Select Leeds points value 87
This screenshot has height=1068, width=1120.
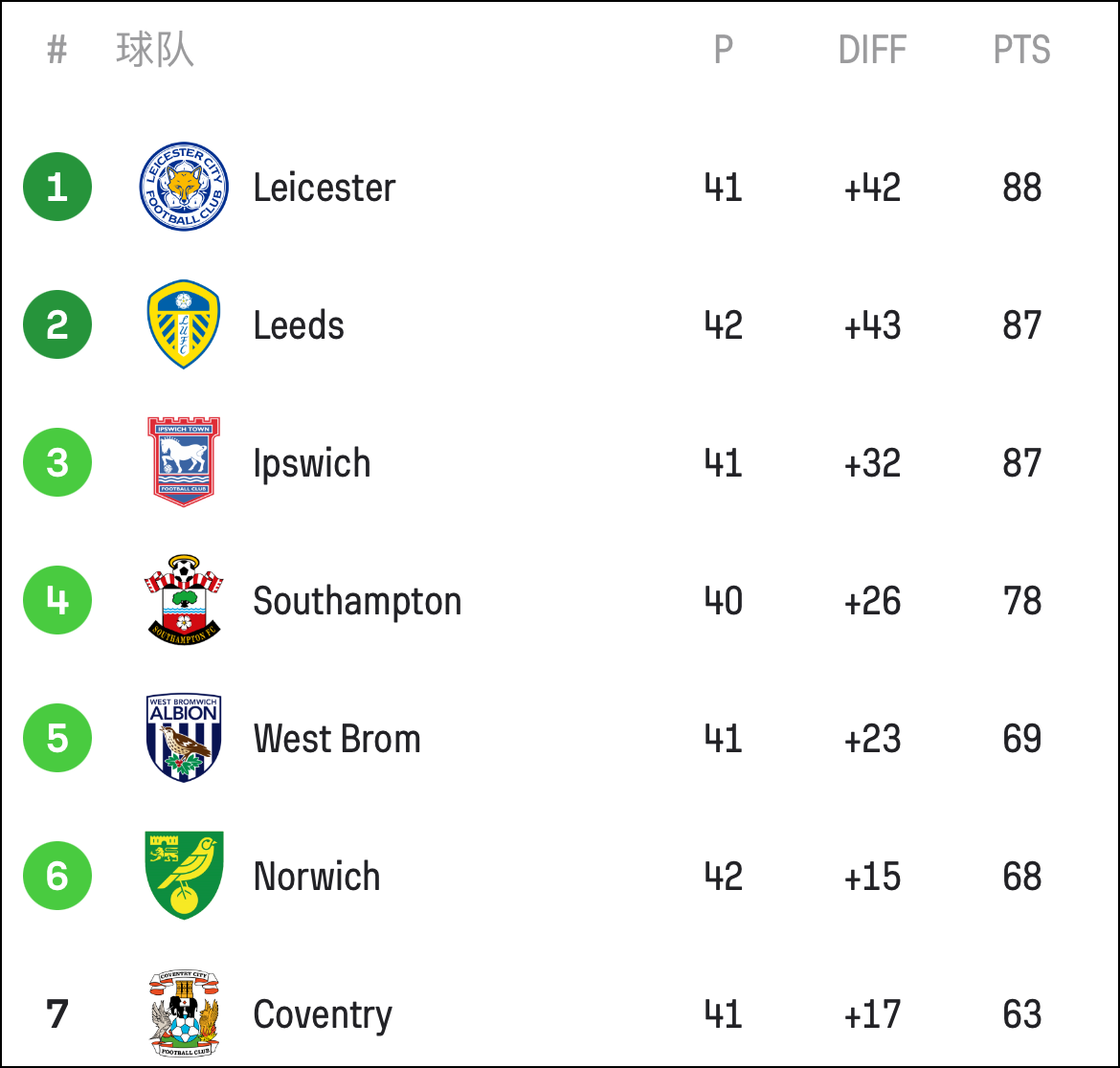pyautogui.click(x=1021, y=325)
